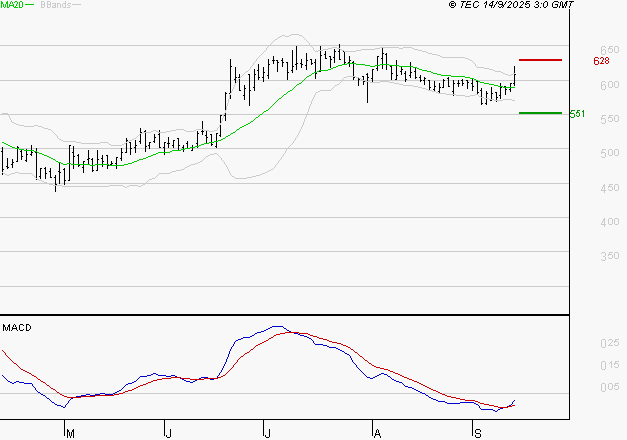
Task: Toggle the MA20 legend label
Action: coord(10,6)
